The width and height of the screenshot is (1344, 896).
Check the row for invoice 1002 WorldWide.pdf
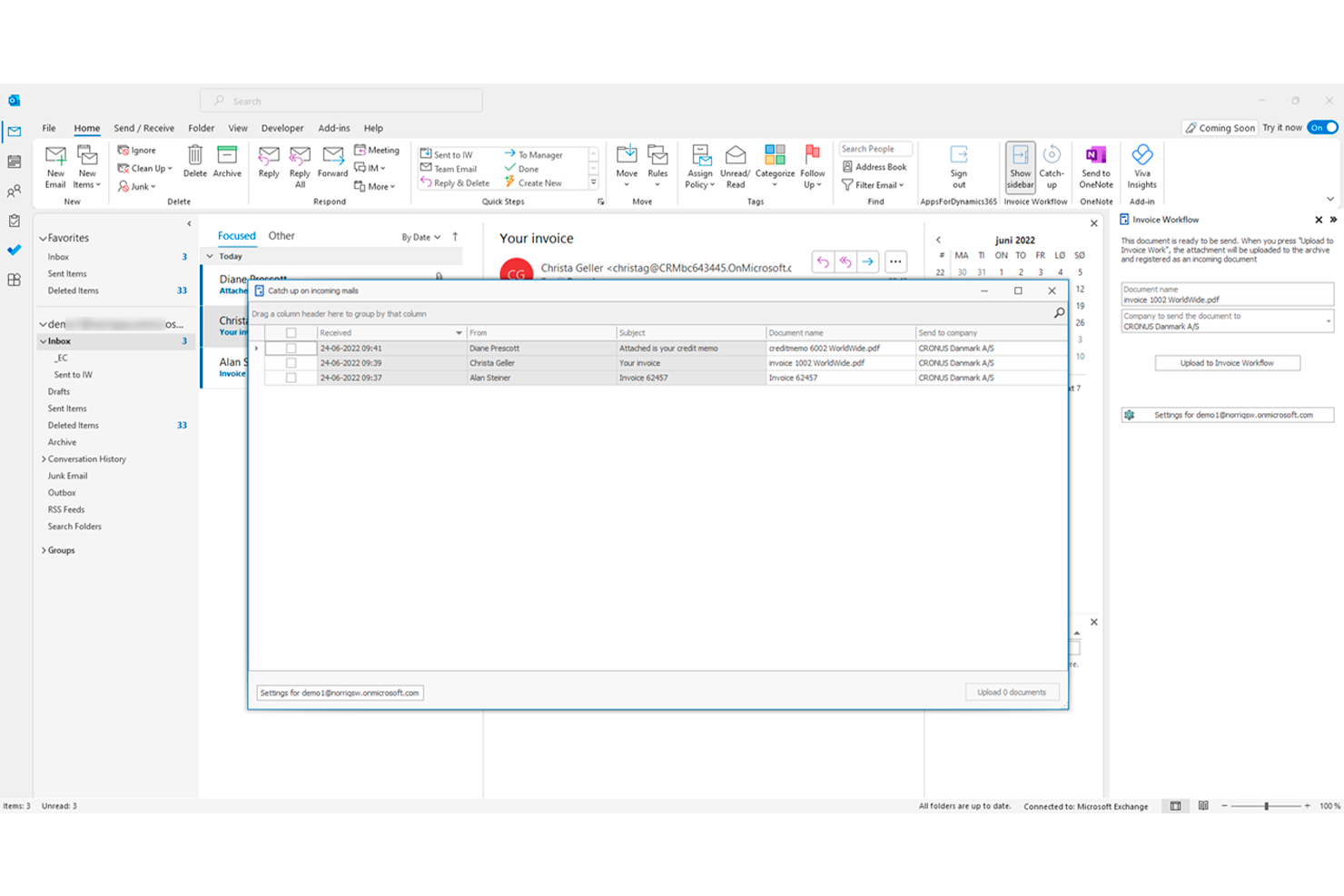pos(291,362)
